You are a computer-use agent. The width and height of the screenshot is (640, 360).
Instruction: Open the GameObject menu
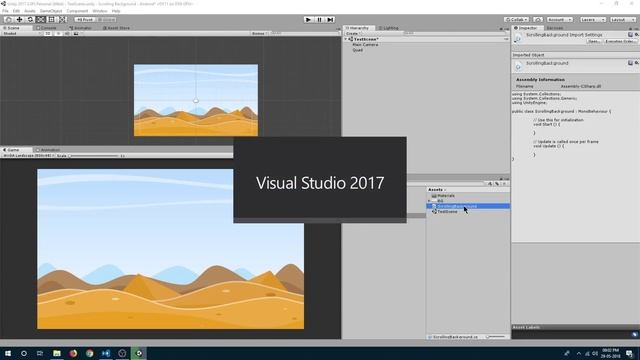[51, 11]
